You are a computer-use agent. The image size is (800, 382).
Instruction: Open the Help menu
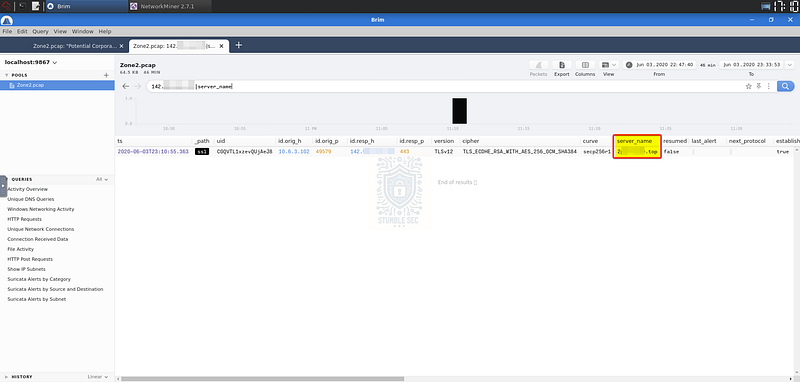[105, 31]
